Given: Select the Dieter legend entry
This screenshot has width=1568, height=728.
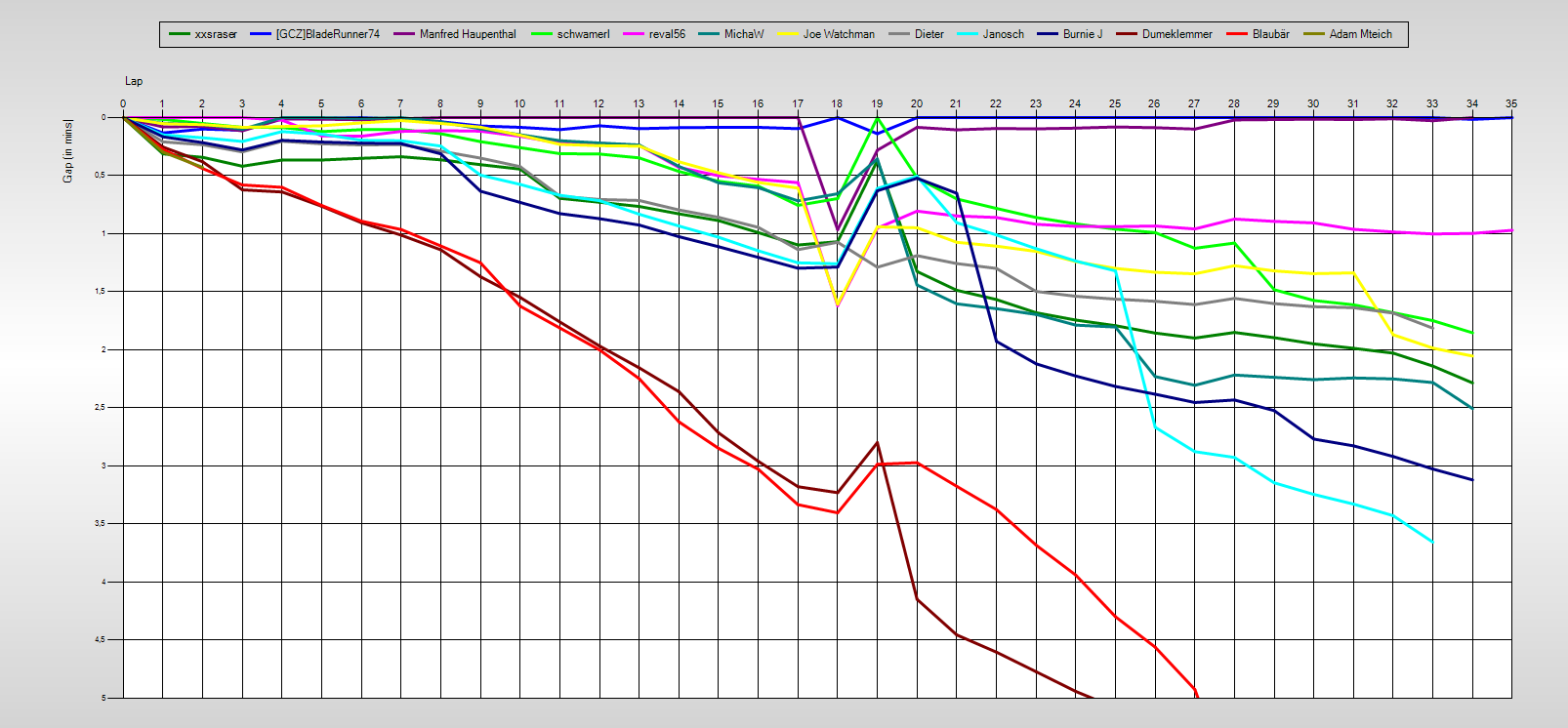Looking at the screenshot, I should [916, 34].
